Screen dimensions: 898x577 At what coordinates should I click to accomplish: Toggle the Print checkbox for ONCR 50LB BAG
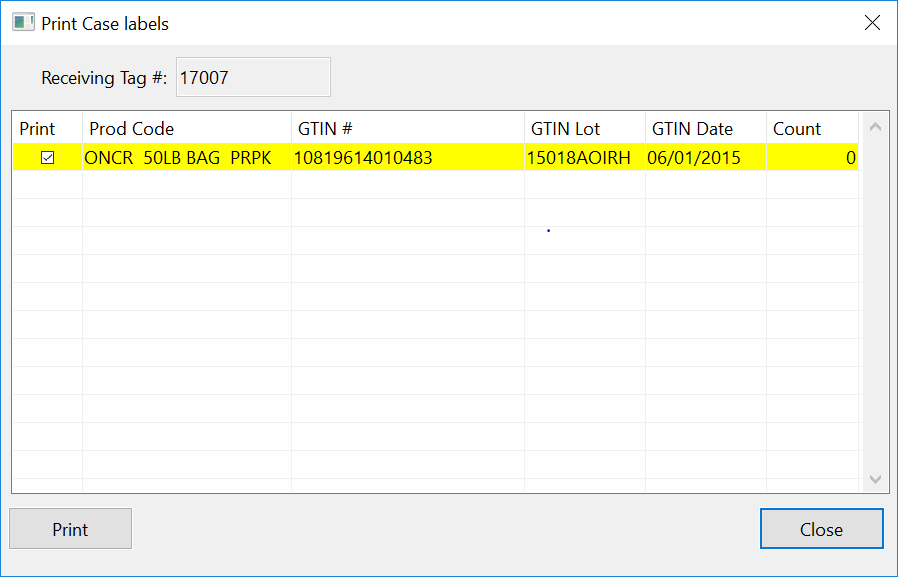point(47,158)
